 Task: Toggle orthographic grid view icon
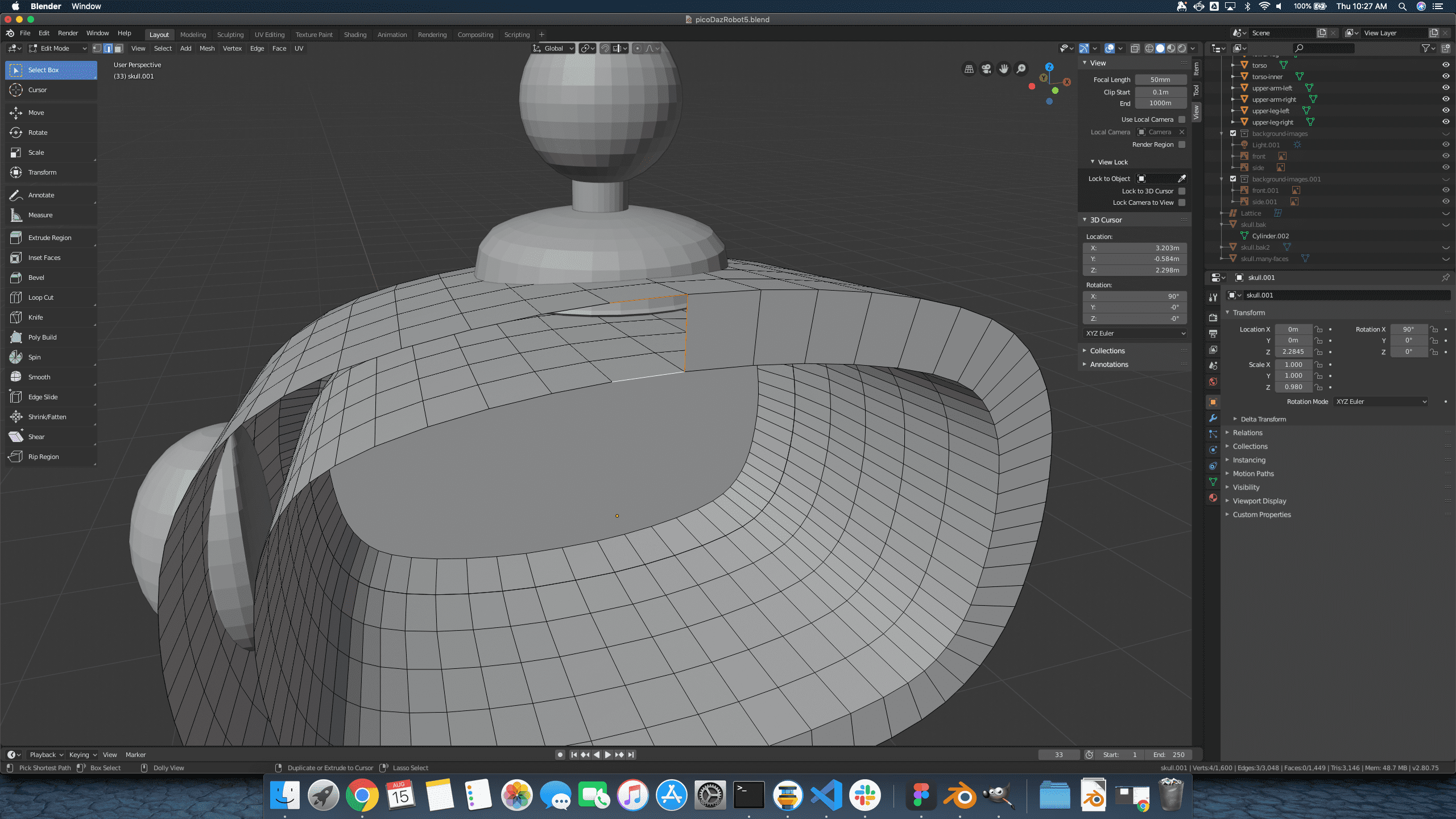pos(969,69)
